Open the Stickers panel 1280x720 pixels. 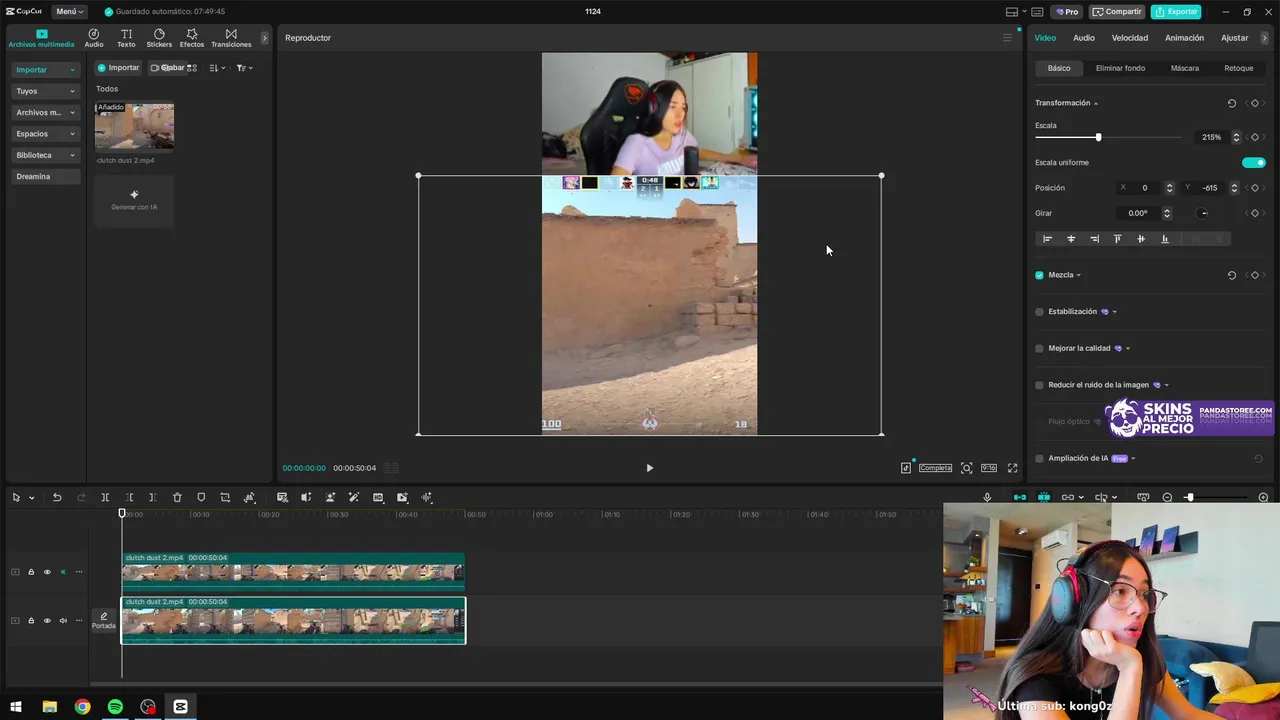[159, 38]
